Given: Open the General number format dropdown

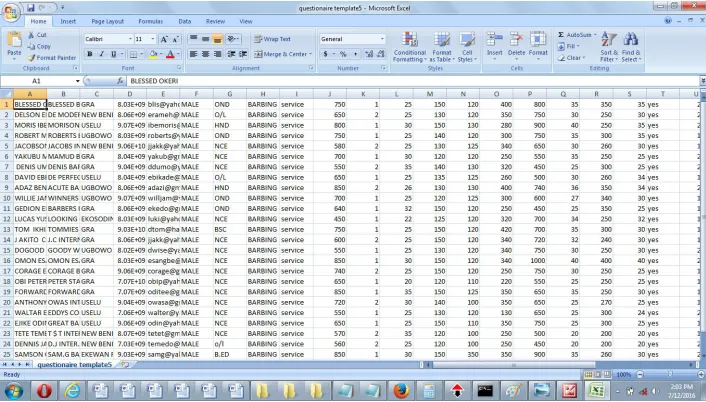Looking at the screenshot, I should click(x=382, y=39).
